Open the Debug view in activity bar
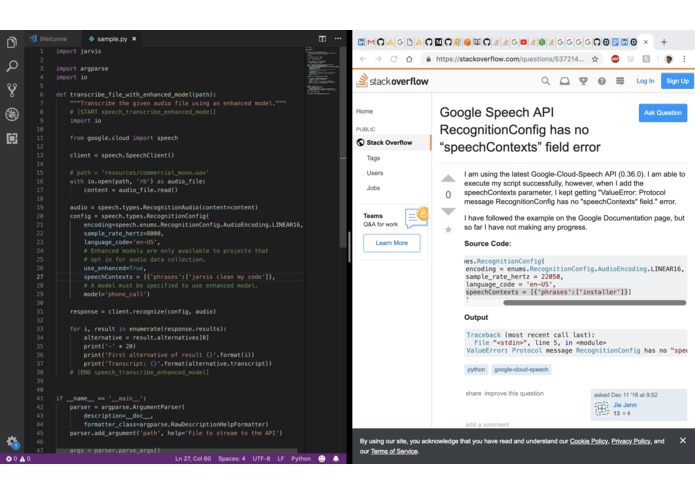This screenshot has width=695, height=494. click(12, 114)
